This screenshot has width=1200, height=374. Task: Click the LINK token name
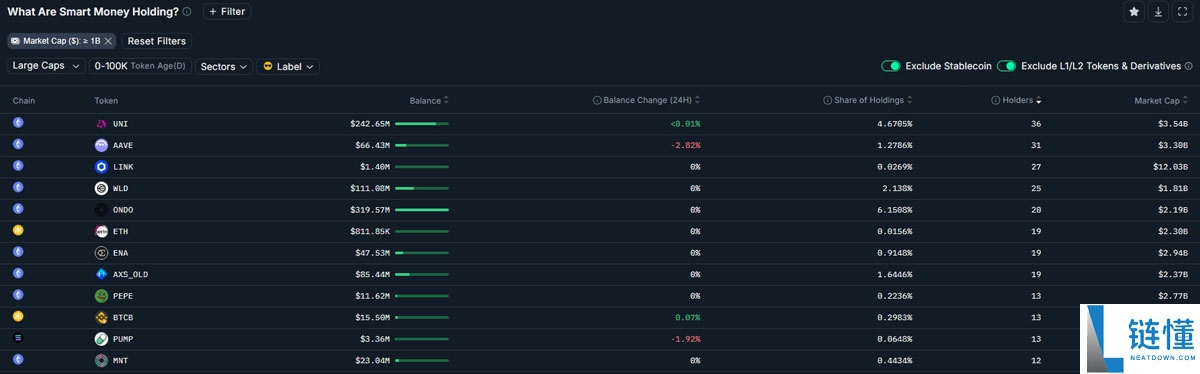(123, 167)
